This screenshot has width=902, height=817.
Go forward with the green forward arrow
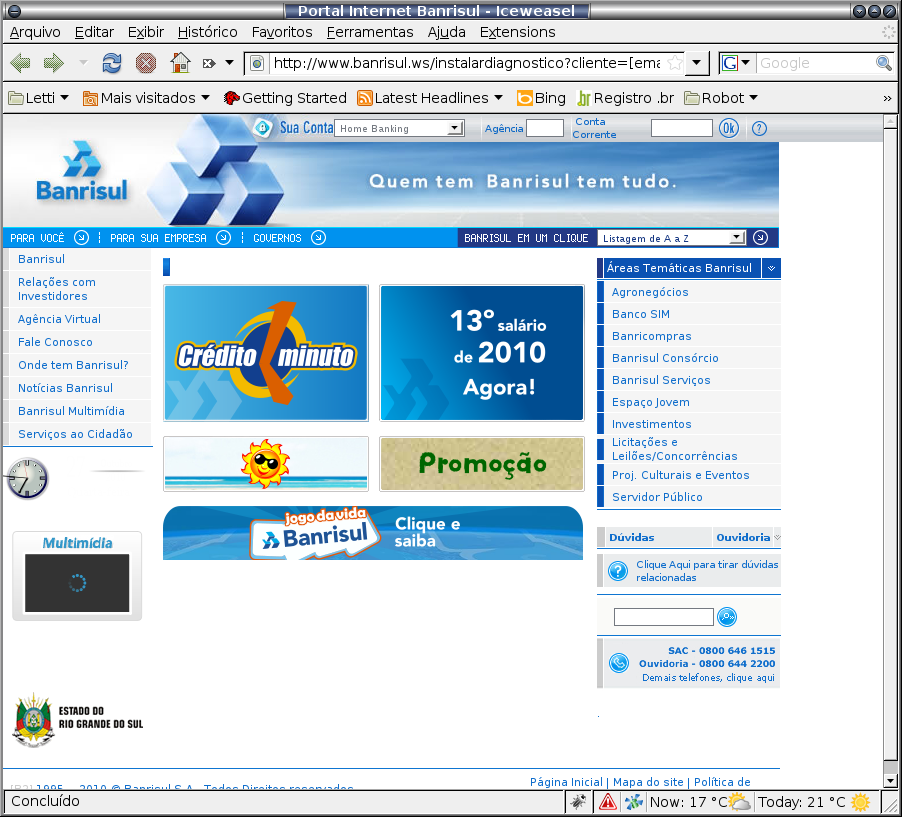[53, 63]
